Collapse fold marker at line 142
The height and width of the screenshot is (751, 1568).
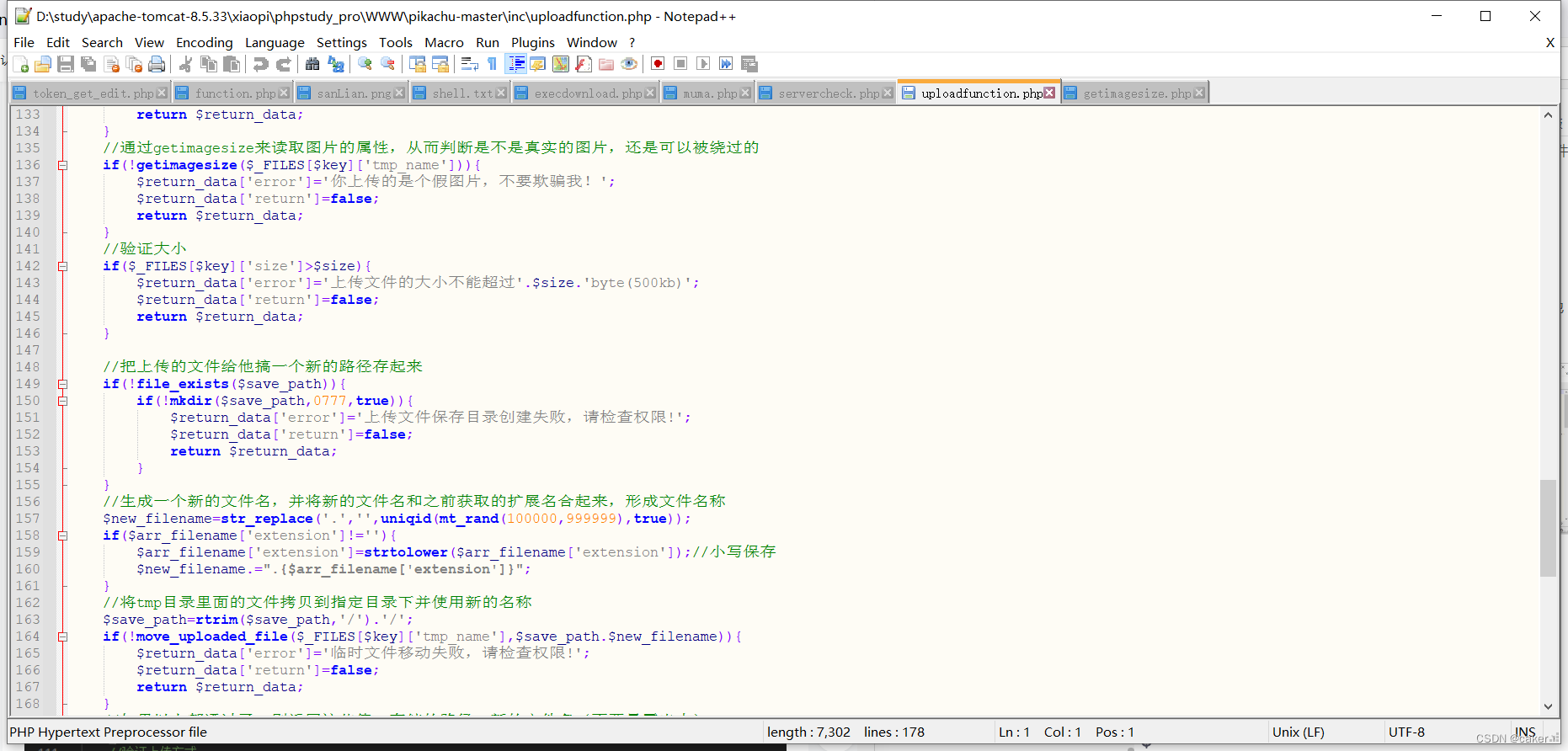coord(62,266)
